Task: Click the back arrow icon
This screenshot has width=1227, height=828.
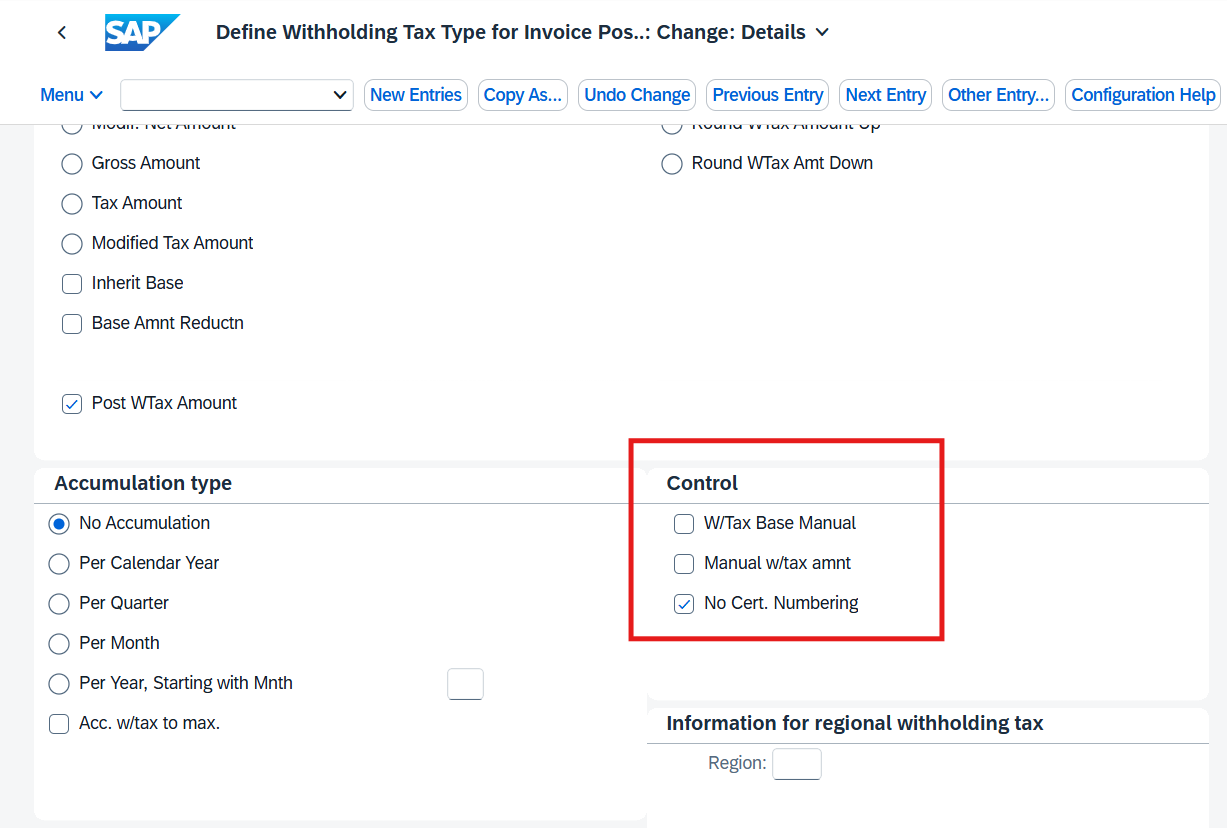Action: (x=62, y=32)
